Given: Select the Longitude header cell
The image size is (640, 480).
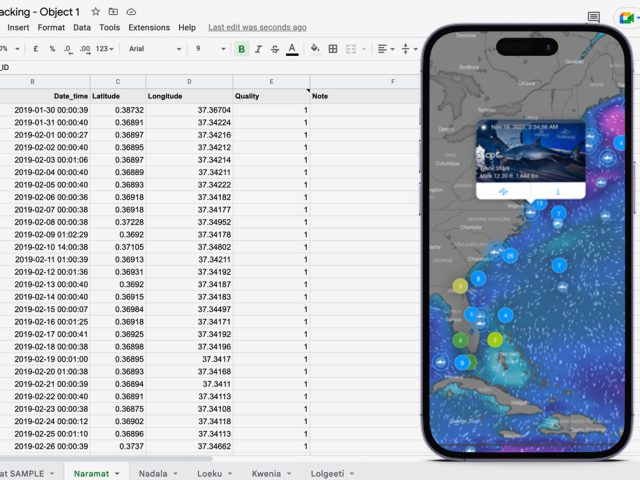Looking at the screenshot, I should pyautogui.click(x=189, y=96).
